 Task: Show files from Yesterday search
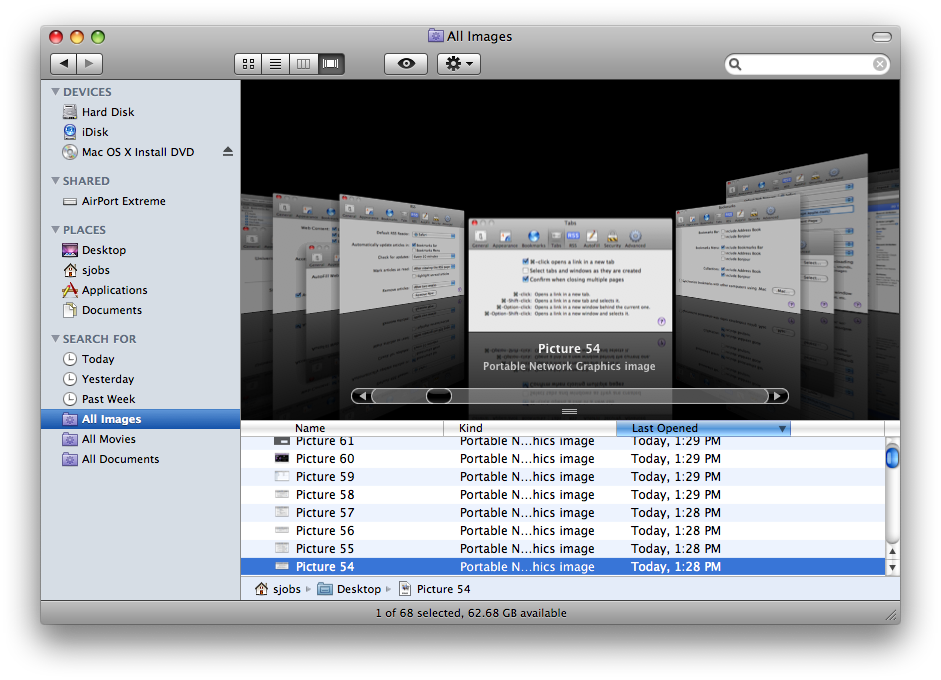[x=140, y=379]
